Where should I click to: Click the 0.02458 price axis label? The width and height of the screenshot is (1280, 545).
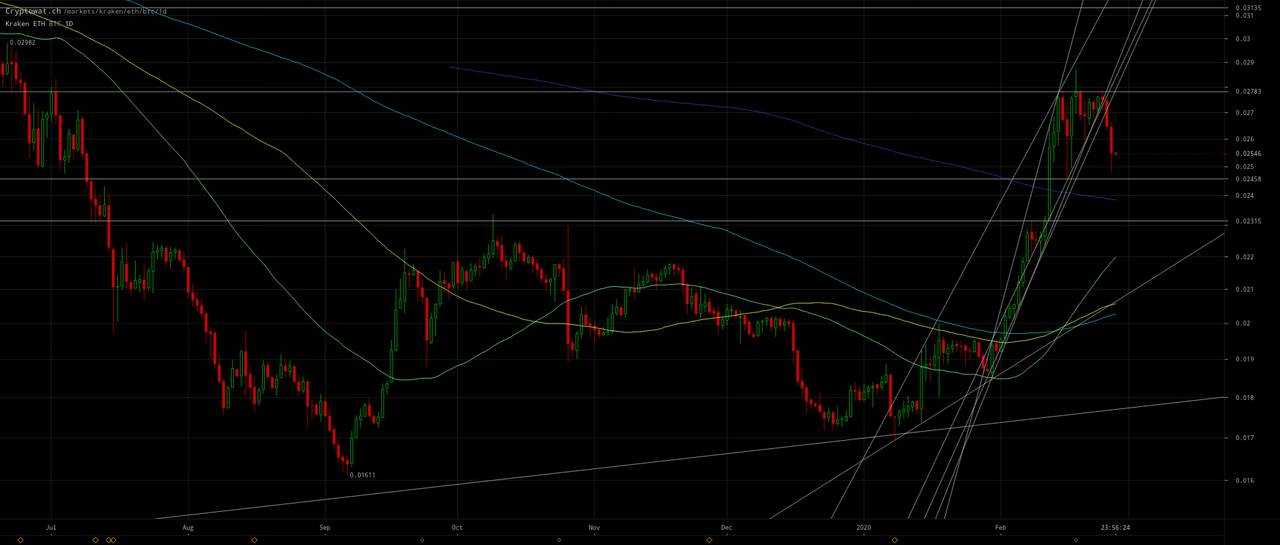[x=1248, y=179]
